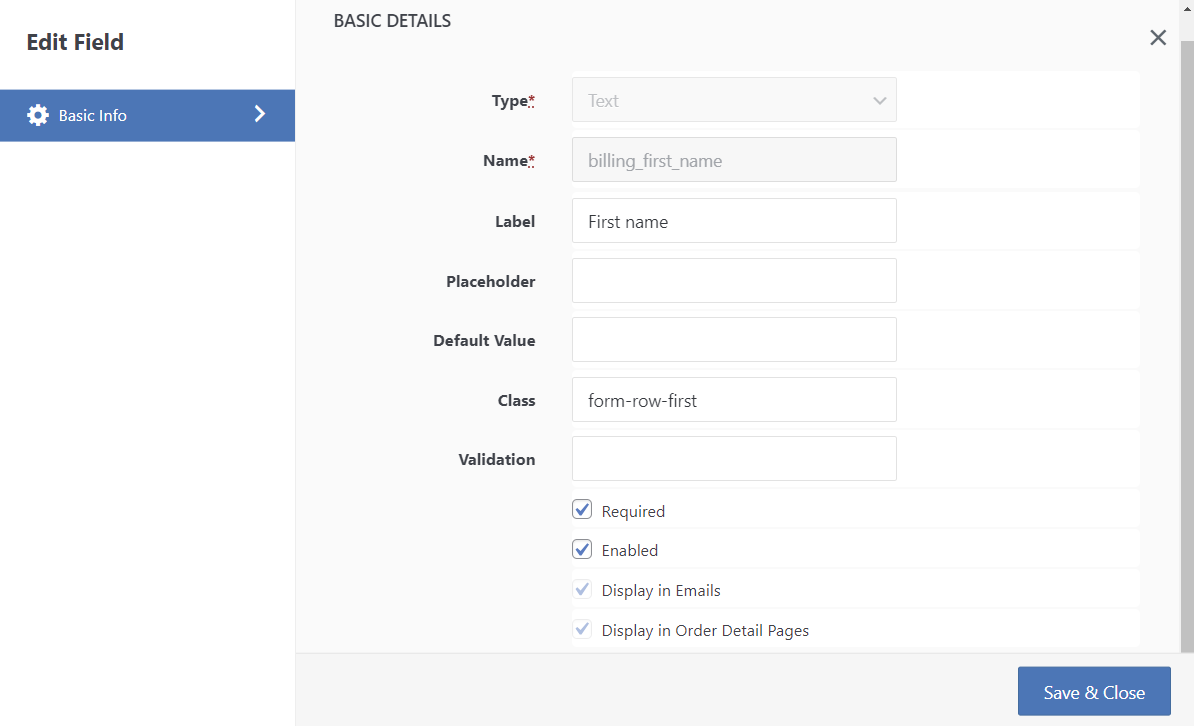This screenshot has height=726, width=1194.
Task: Click the scrollbar up arrow on the right edge
Action: pos(1187,8)
